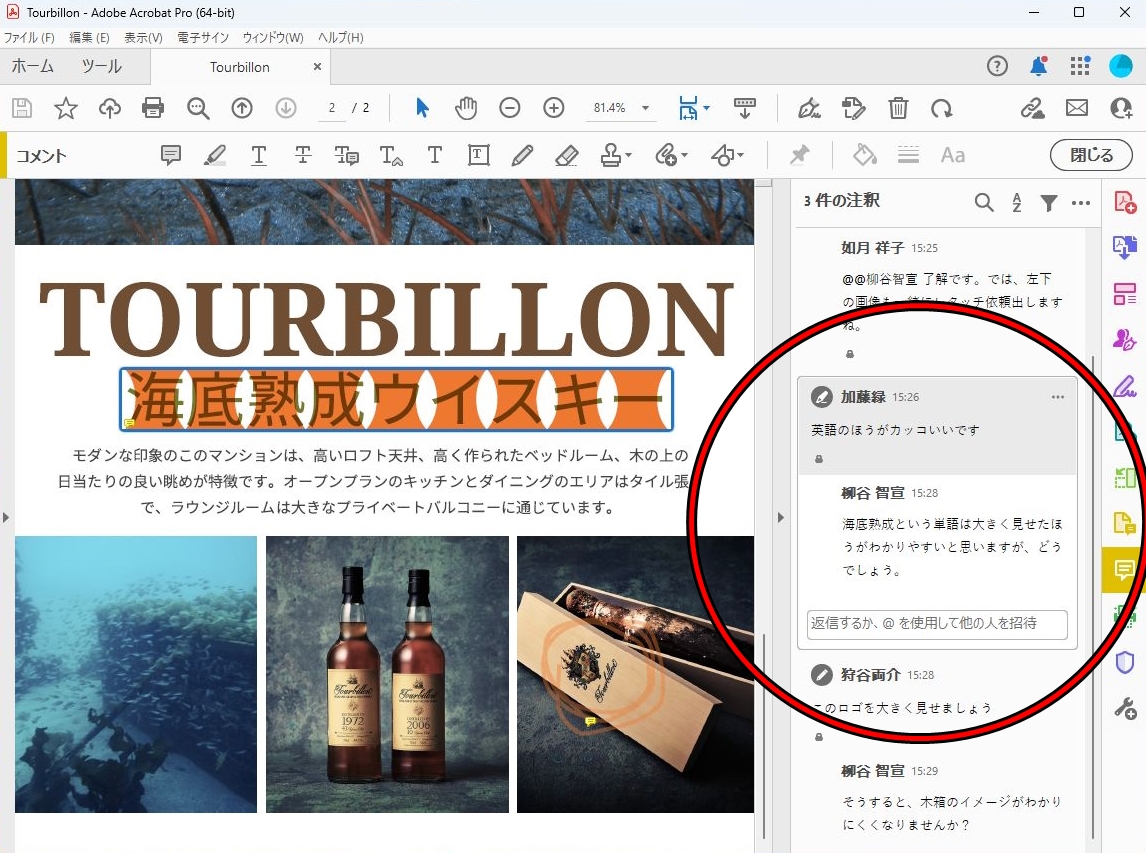Open the fill color swatch picker
1146x853 pixels.
click(x=864, y=155)
